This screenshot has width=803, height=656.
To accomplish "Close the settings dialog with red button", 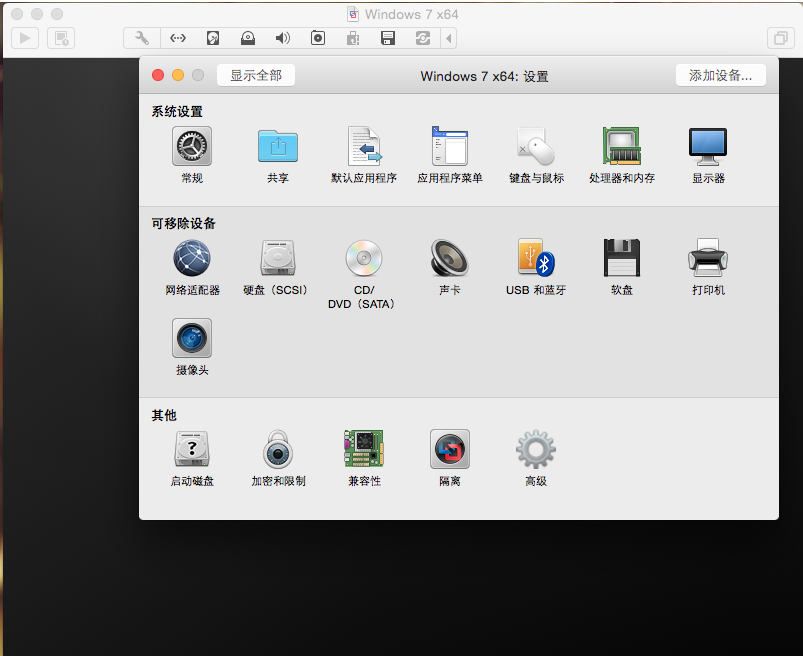I will pyautogui.click(x=158, y=75).
